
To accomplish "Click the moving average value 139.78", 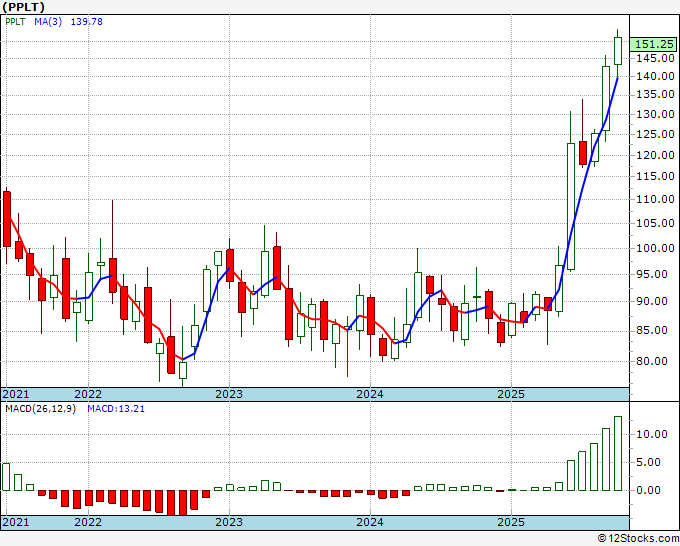I will click(87, 22).
